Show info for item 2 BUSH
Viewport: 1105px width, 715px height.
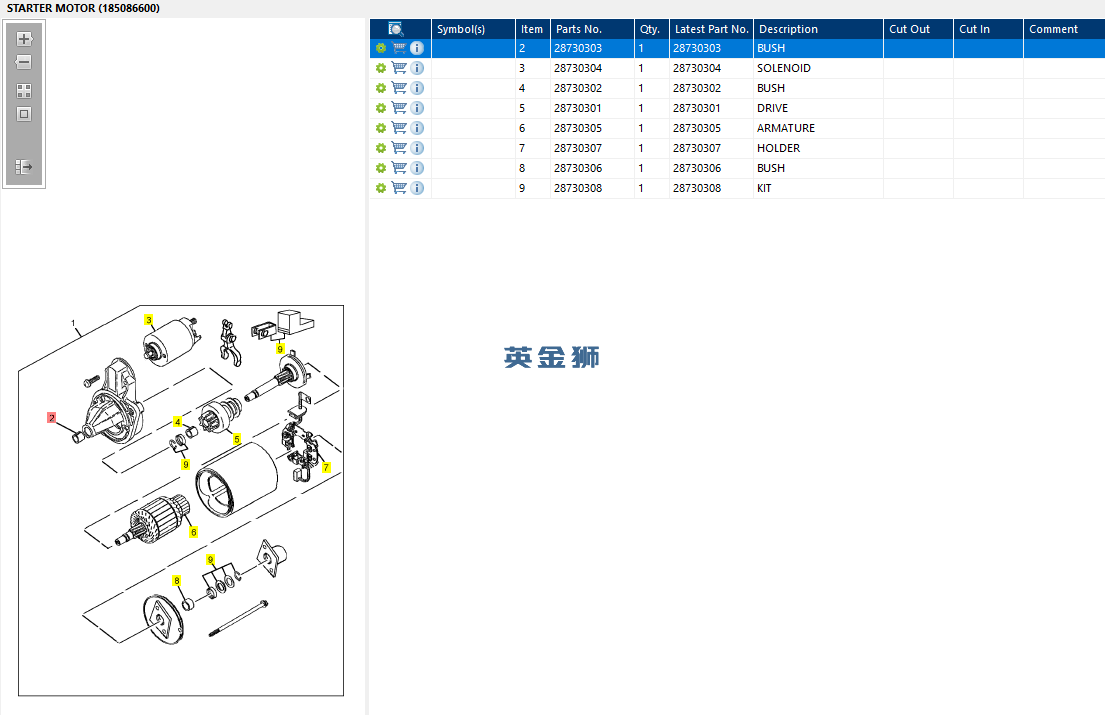pos(417,48)
